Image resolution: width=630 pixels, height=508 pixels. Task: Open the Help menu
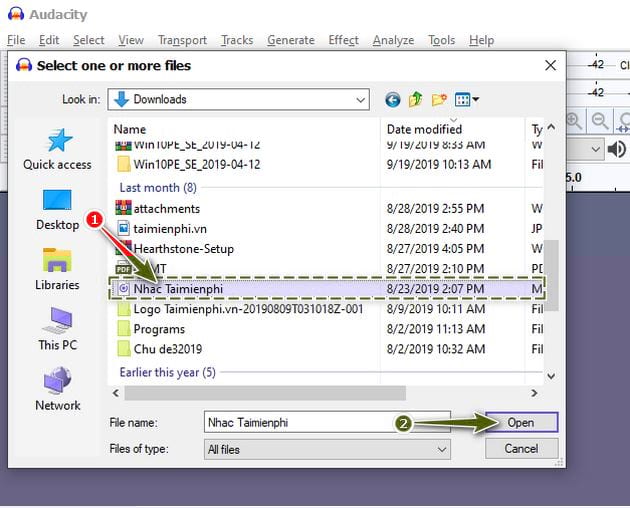(481, 40)
